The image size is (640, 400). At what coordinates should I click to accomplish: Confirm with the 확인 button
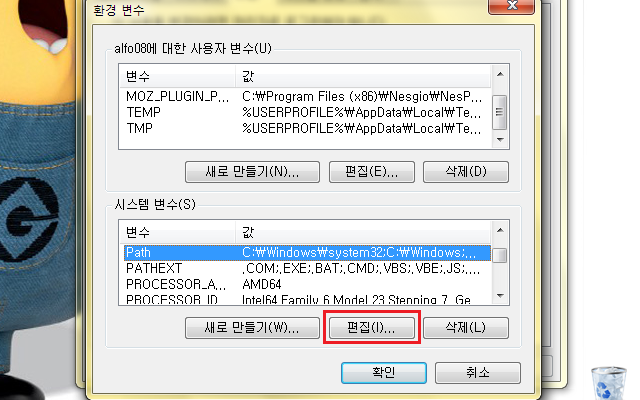[384, 373]
